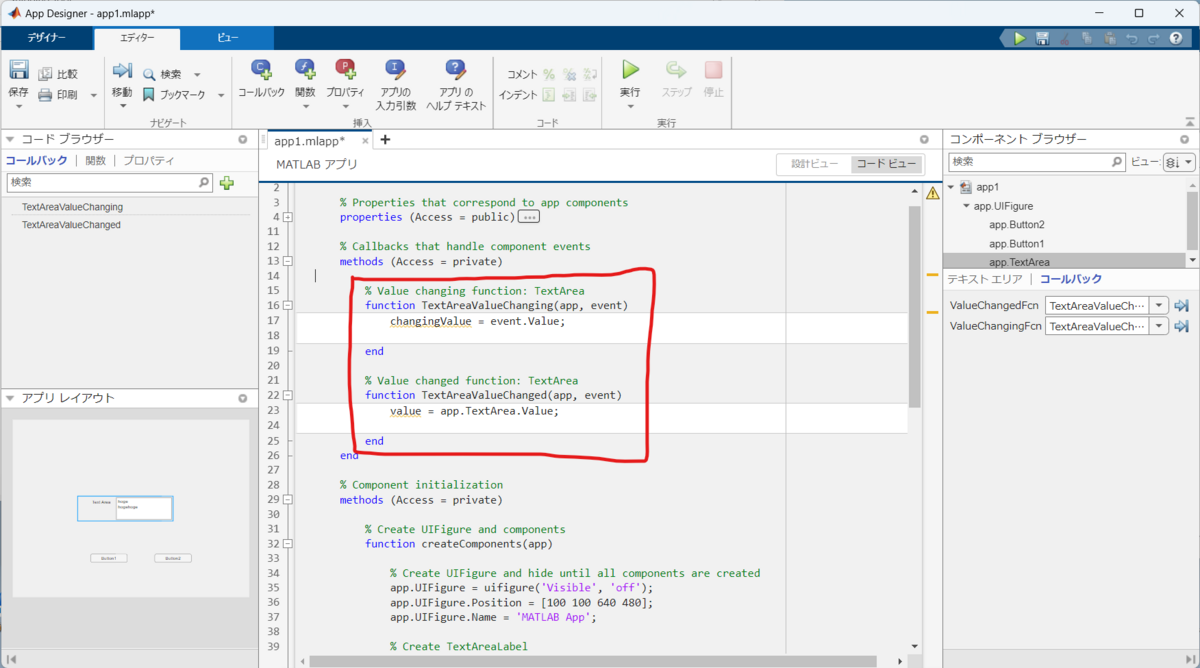1200x668 pixels.
Task: Run the app with green Run (実行) icon
Action: tap(631, 69)
